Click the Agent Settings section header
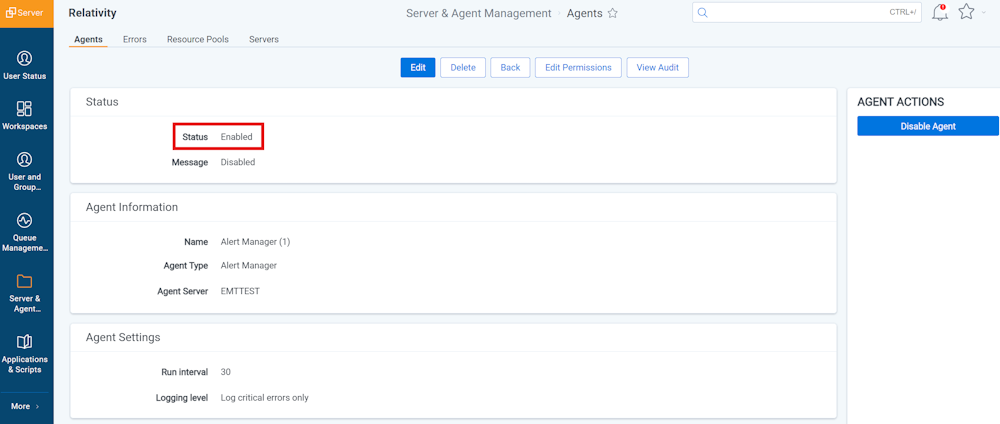The width and height of the screenshot is (1000, 424). pos(123,337)
